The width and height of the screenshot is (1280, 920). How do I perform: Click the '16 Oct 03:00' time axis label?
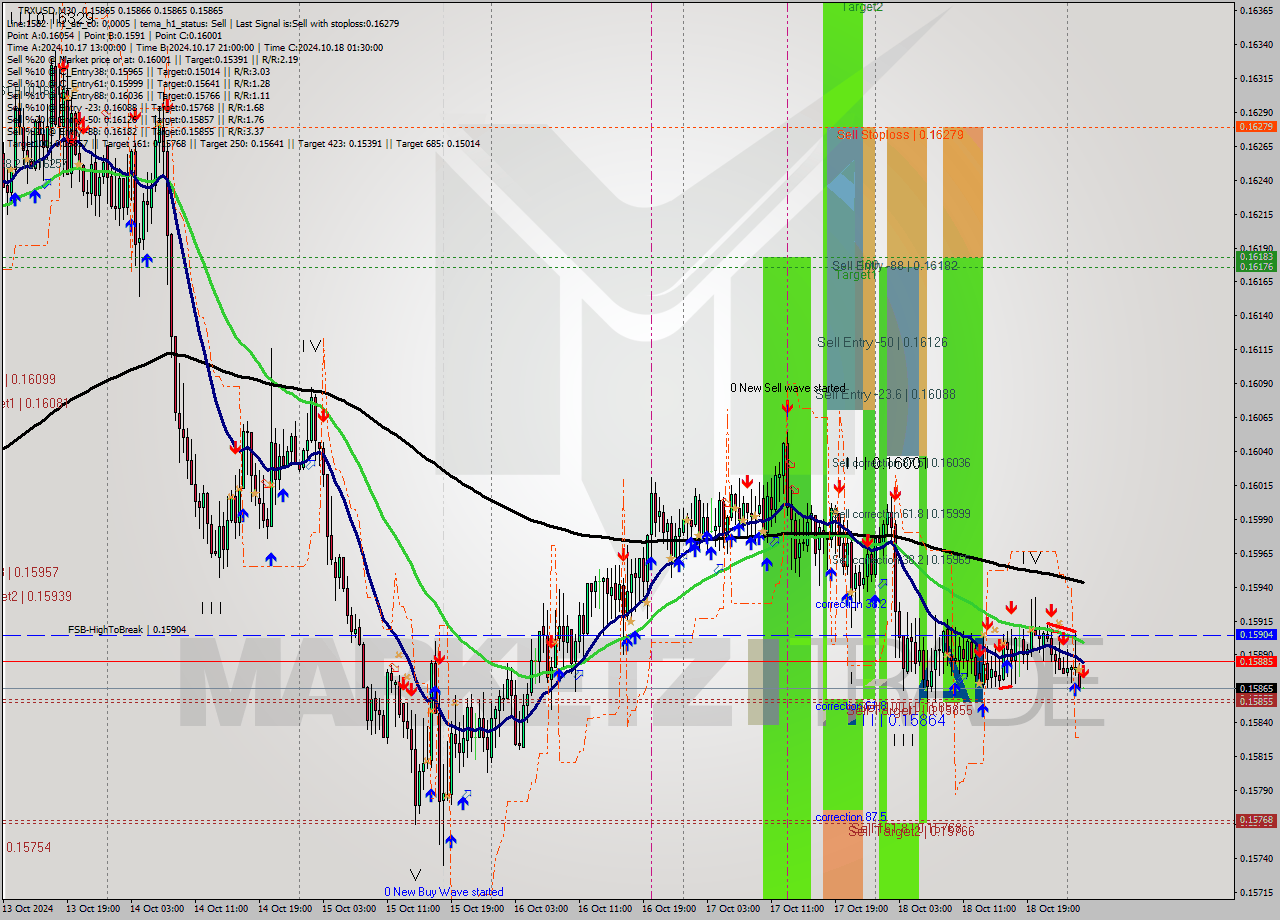540,909
